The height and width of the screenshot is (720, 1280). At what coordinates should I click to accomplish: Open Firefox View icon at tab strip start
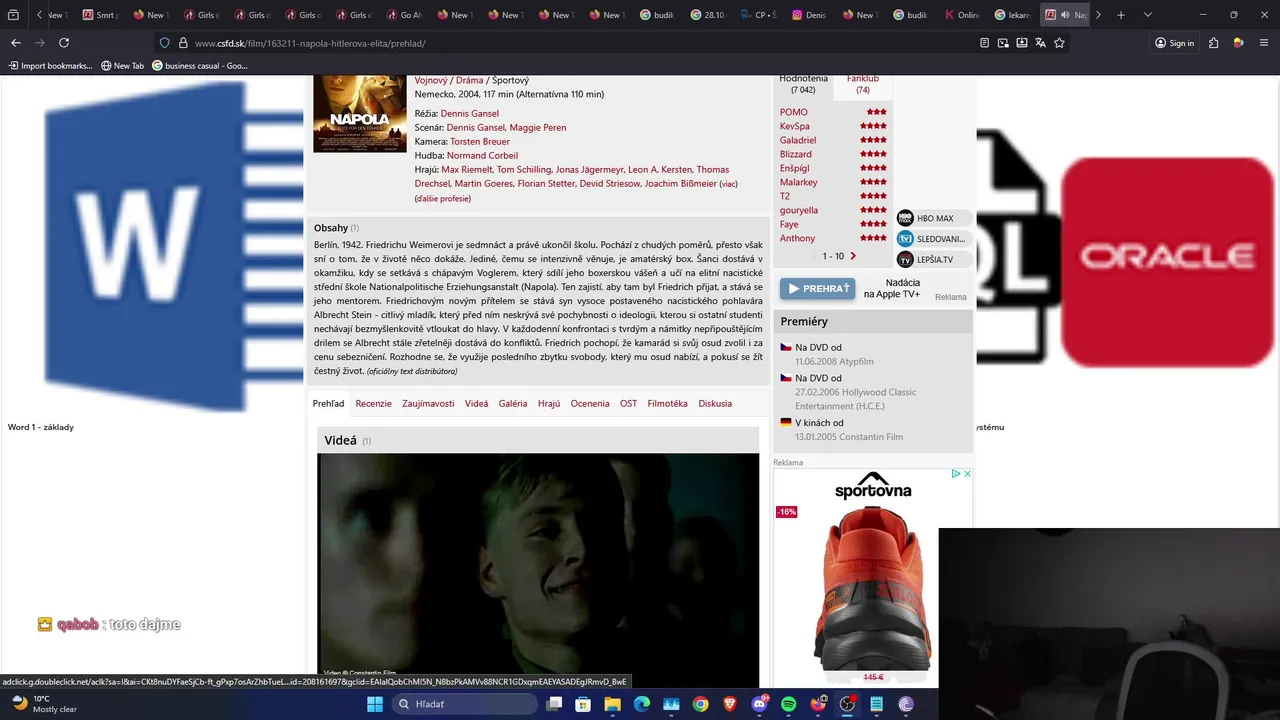click(x=13, y=15)
